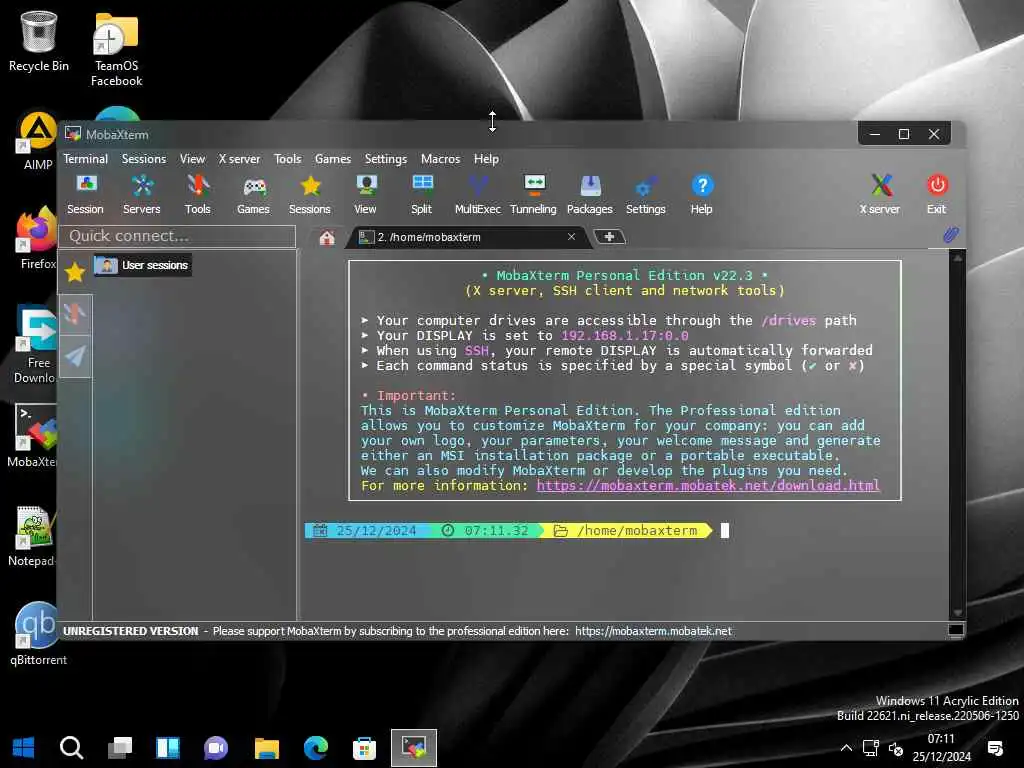Click the Split terminal toolbar icon
The height and width of the screenshot is (768, 1024).
coord(422,195)
